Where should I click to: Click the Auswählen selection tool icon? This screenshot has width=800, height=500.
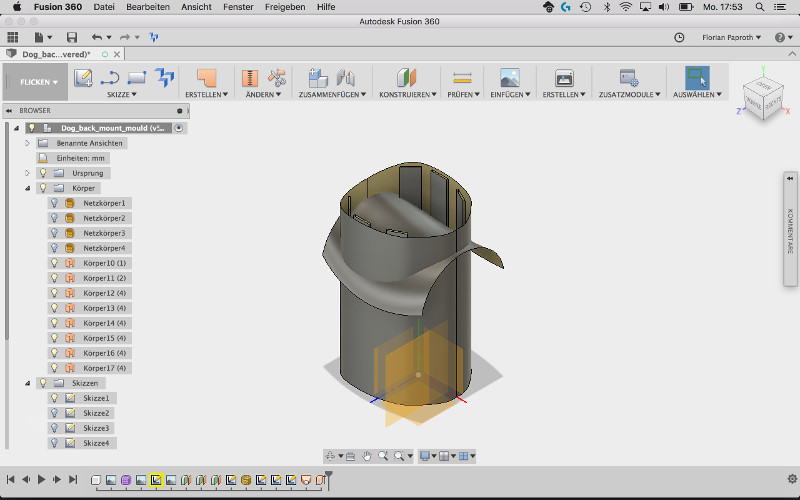tap(697, 78)
